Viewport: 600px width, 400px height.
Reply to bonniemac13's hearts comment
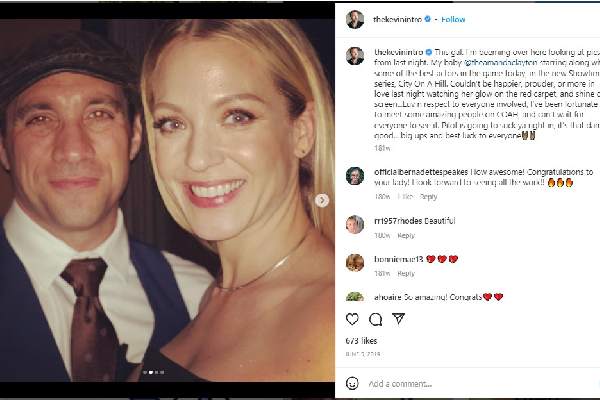coord(406,273)
